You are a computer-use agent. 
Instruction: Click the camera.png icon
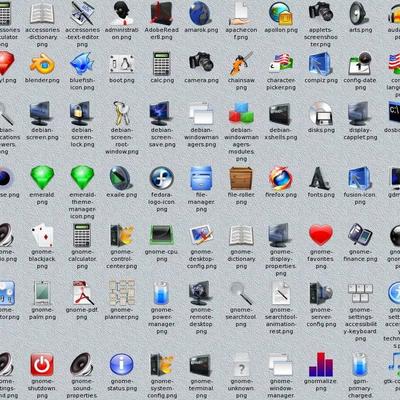pos(201,61)
